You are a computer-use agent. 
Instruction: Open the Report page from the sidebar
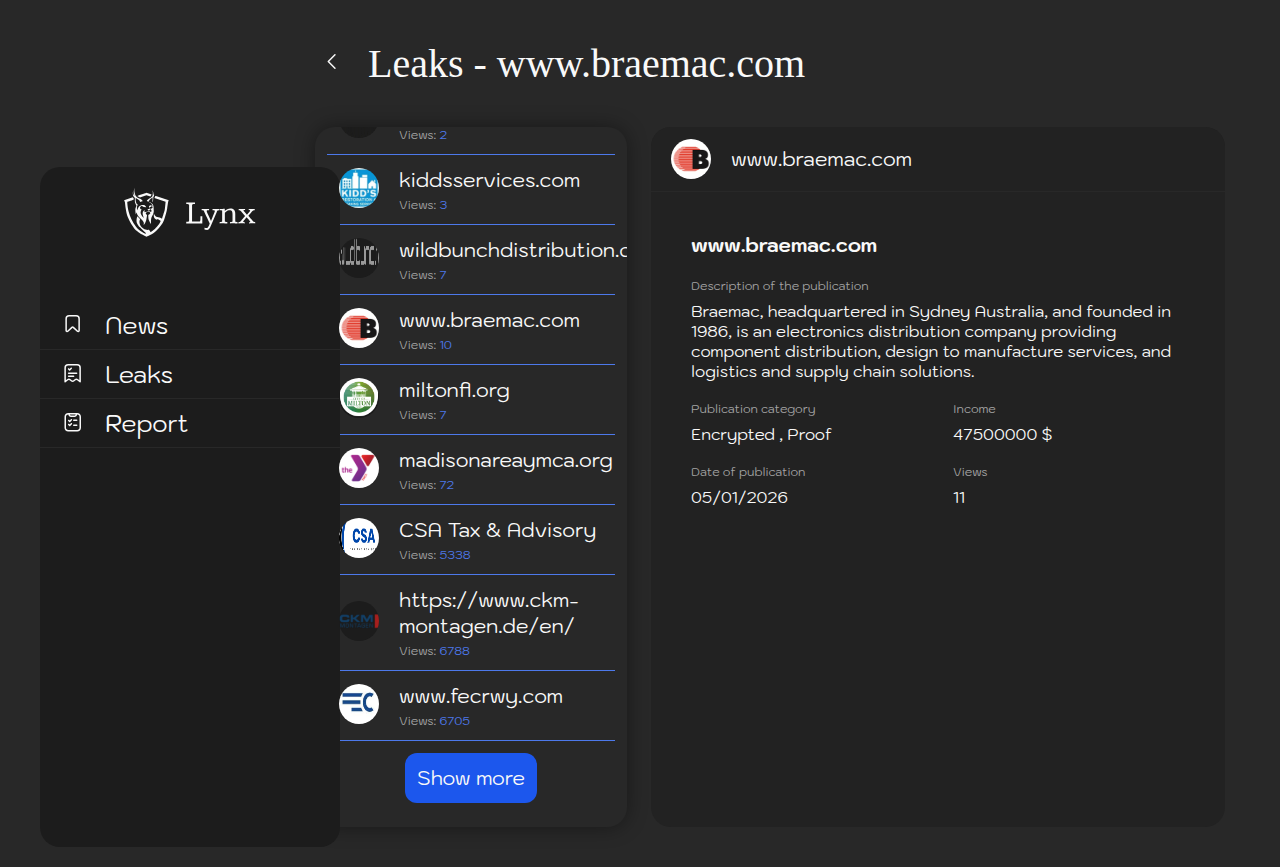coord(146,424)
